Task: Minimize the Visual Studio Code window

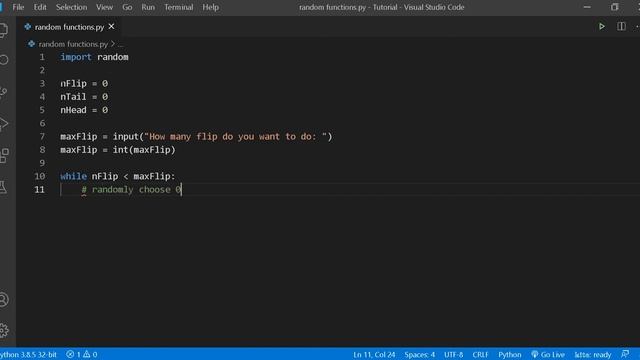Action: point(587,7)
